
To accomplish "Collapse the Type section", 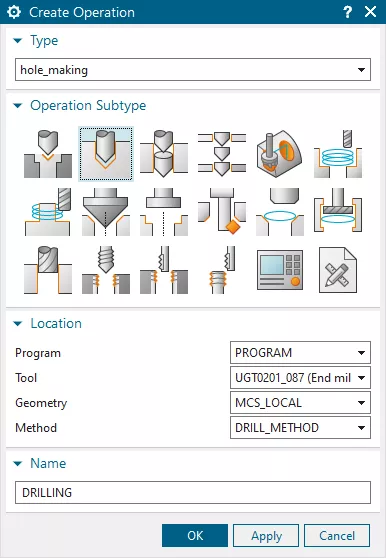I will [17, 41].
